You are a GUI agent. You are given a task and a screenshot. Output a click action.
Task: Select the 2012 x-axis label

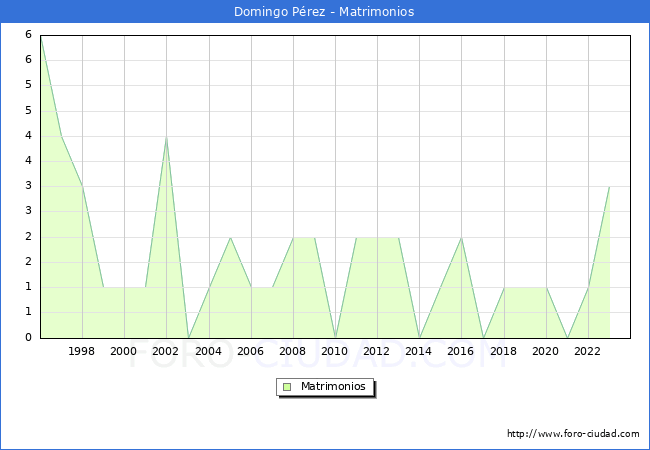point(377,351)
